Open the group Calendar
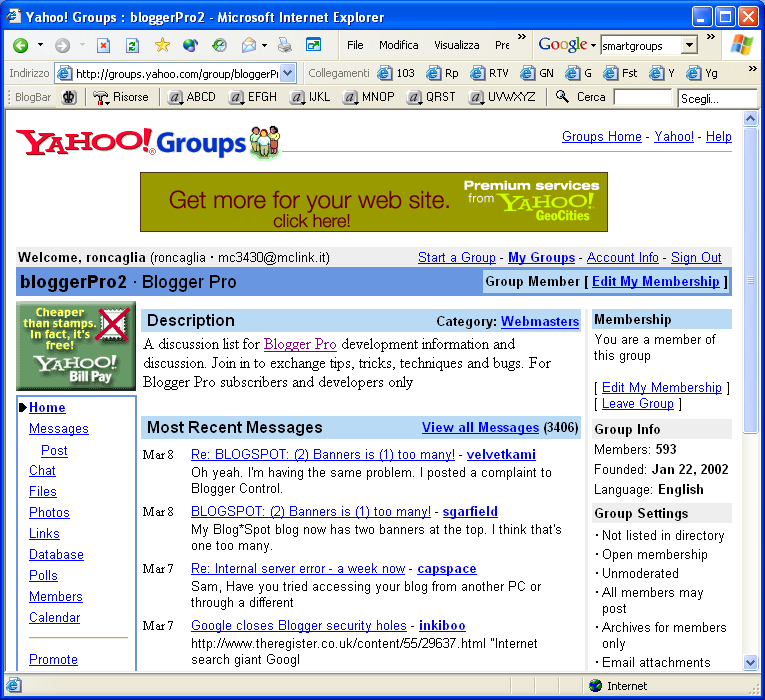The image size is (765, 700). (54, 617)
